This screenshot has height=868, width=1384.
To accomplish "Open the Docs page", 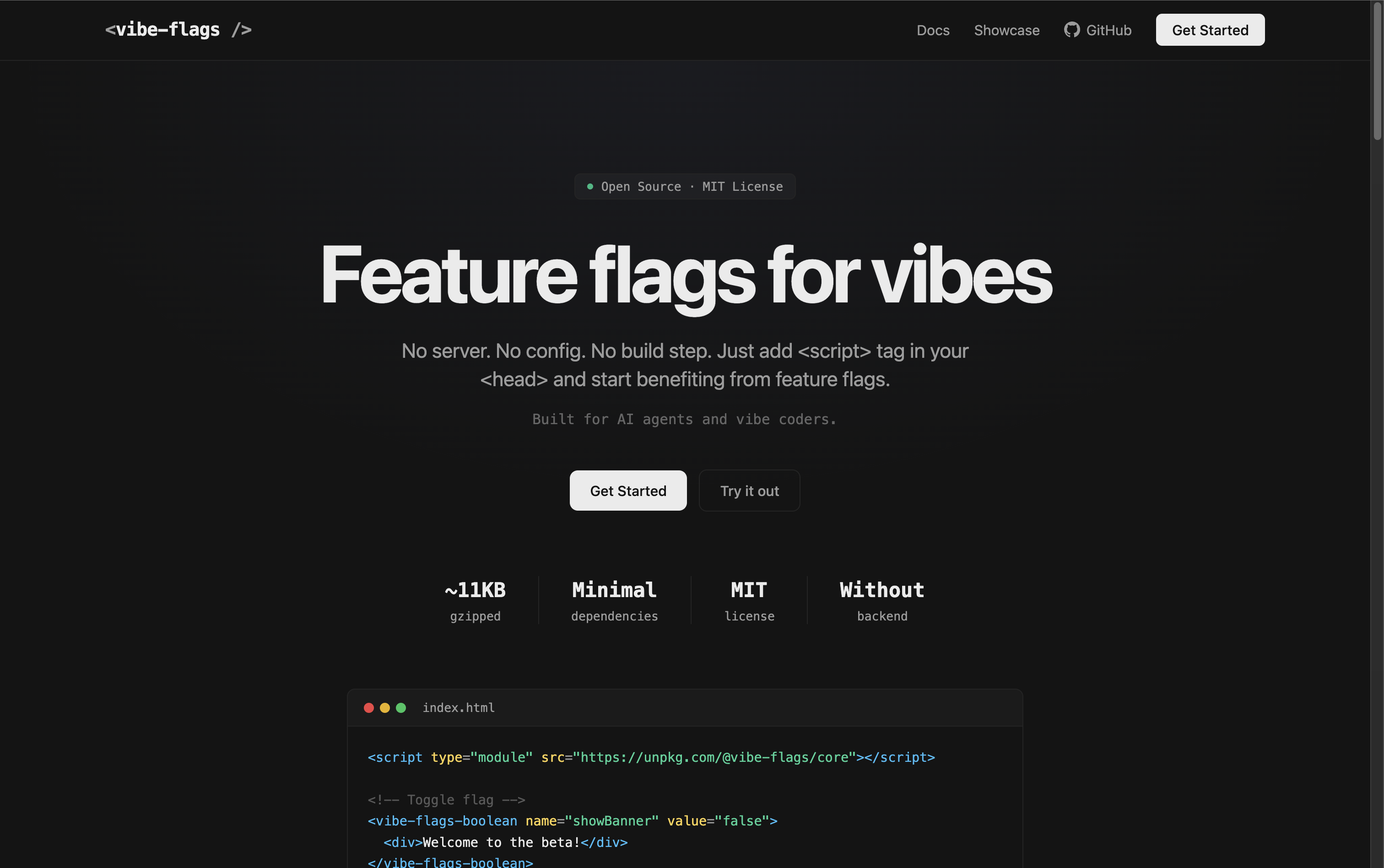I will 933,30.
